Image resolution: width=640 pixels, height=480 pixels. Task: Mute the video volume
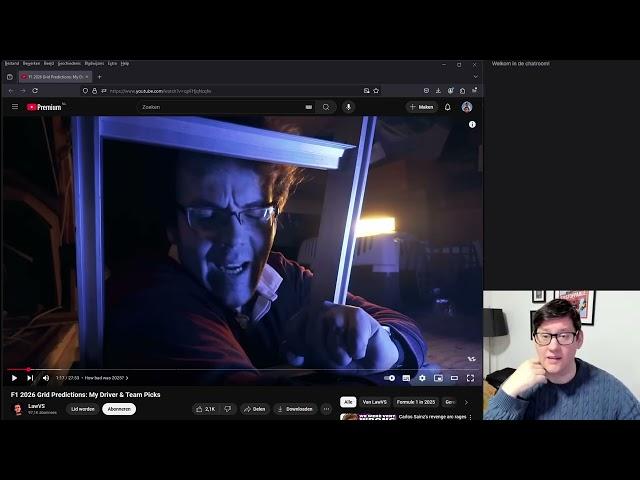tap(45, 378)
